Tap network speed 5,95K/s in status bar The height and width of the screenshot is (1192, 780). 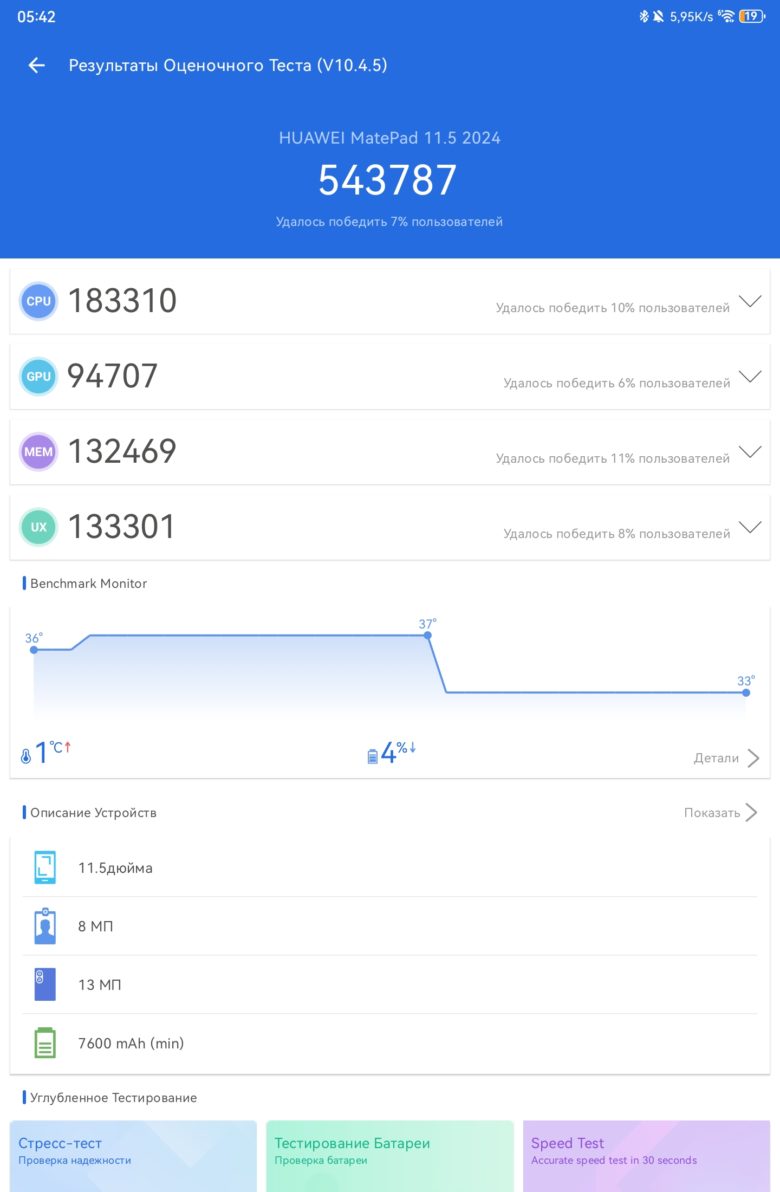[x=691, y=17]
